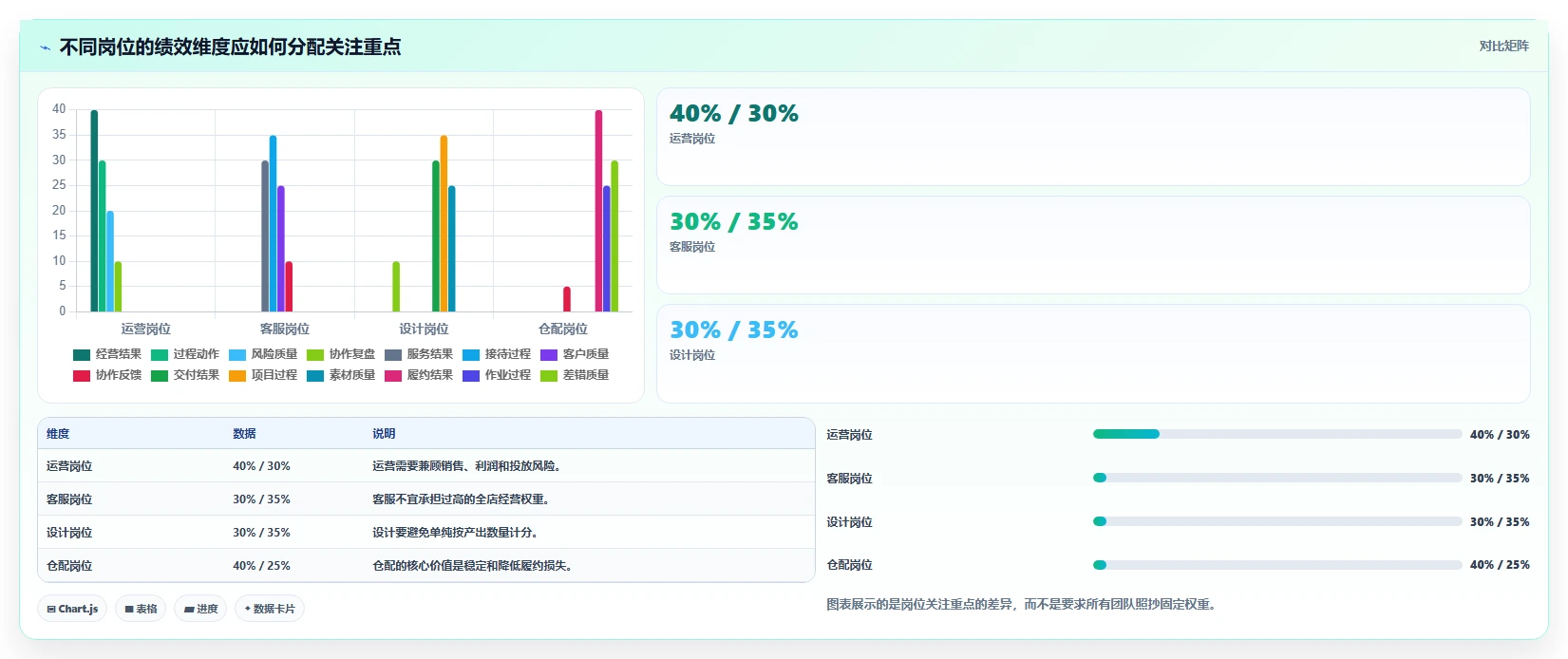Toggle the 协作反馈 legend item
The width and height of the screenshot is (1568, 659).
107,375
